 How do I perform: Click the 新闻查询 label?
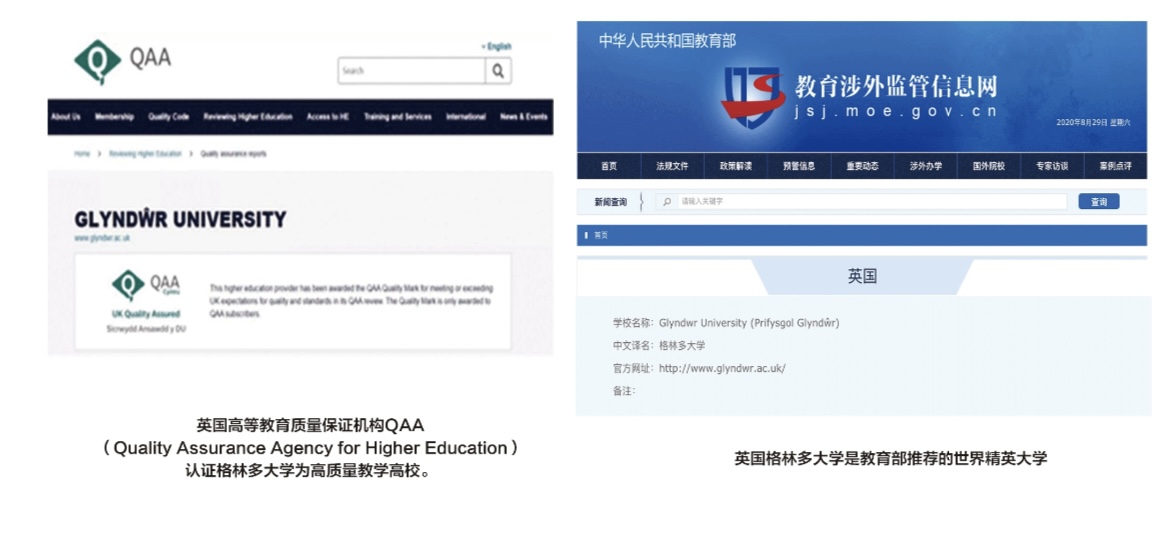click(610, 202)
